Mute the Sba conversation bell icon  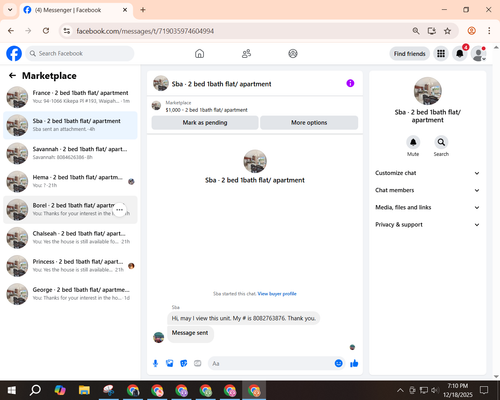[413, 142]
